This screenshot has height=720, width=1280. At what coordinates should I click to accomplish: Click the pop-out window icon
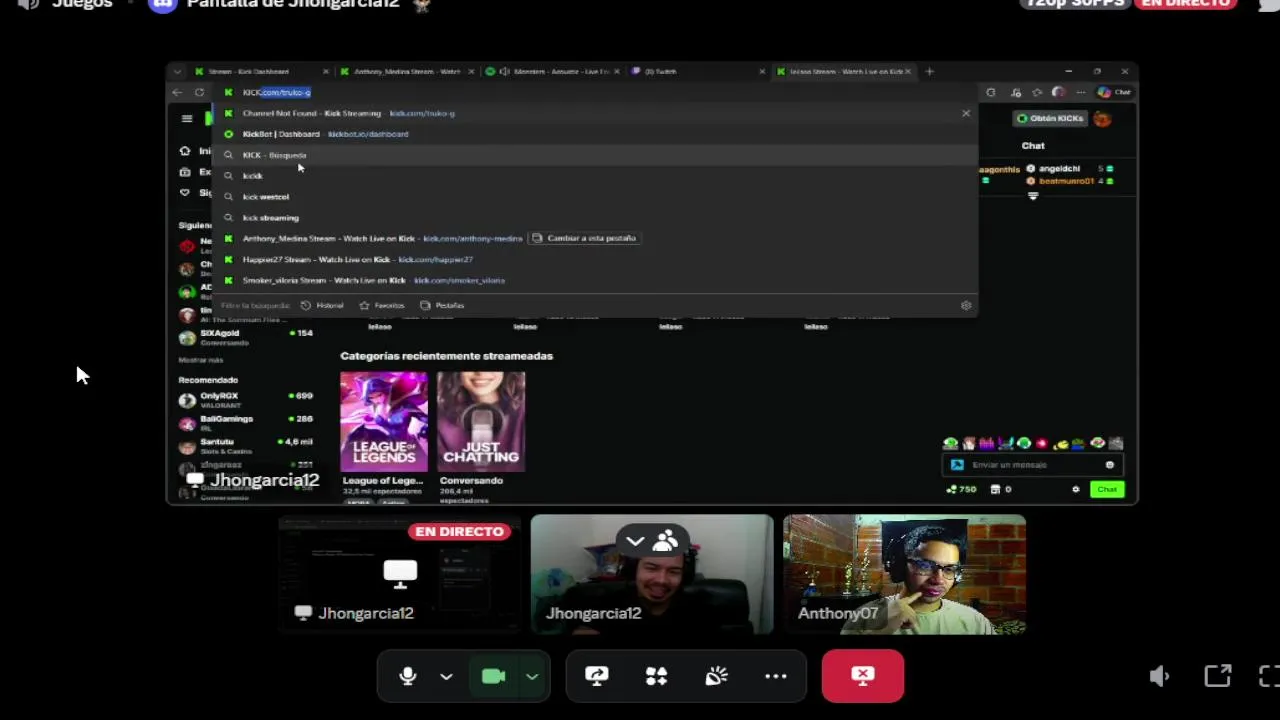click(x=1217, y=677)
